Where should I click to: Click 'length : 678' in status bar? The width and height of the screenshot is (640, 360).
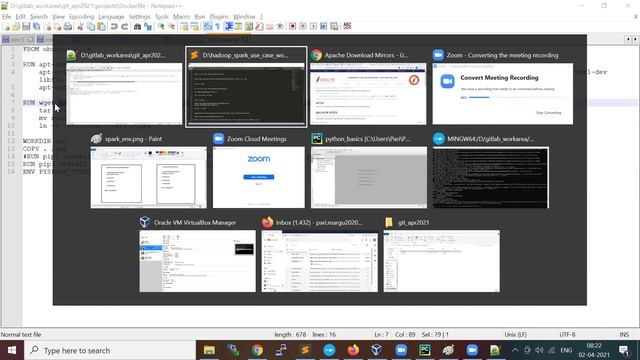[290, 335]
